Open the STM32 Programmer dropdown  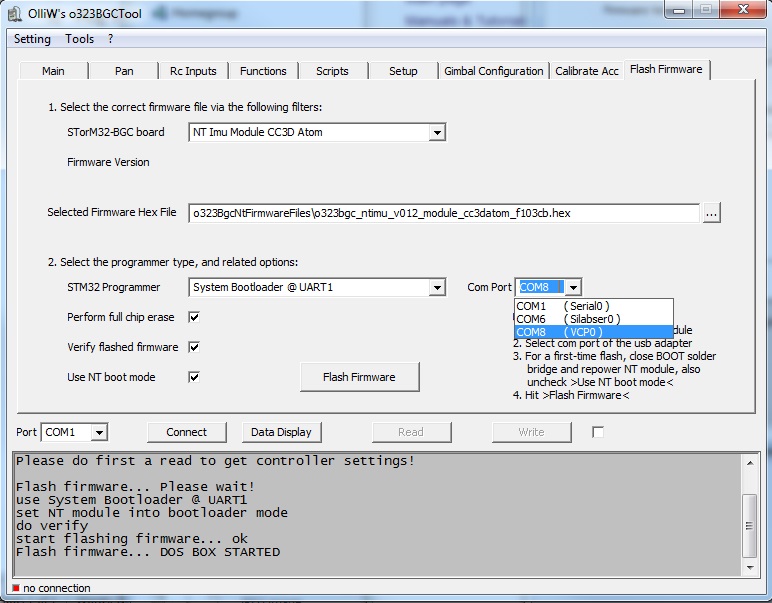coord(437,288)
